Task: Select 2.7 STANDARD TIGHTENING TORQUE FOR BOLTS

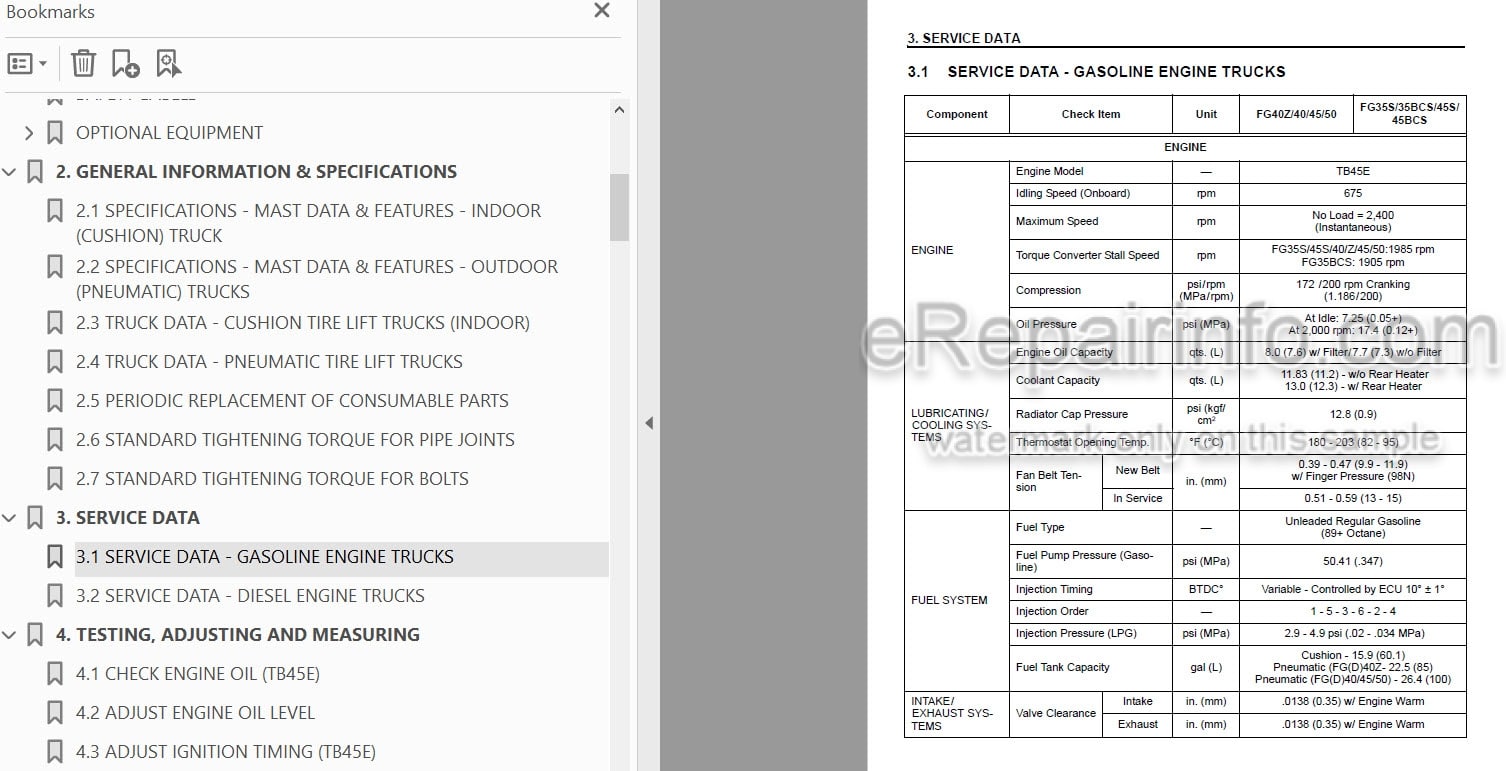Action: 272,479
